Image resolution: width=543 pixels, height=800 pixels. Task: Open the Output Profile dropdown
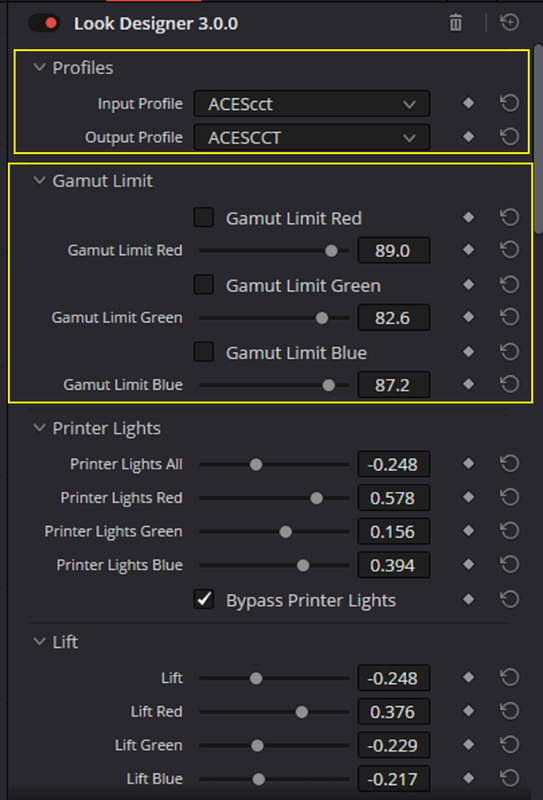click(312, 138)
